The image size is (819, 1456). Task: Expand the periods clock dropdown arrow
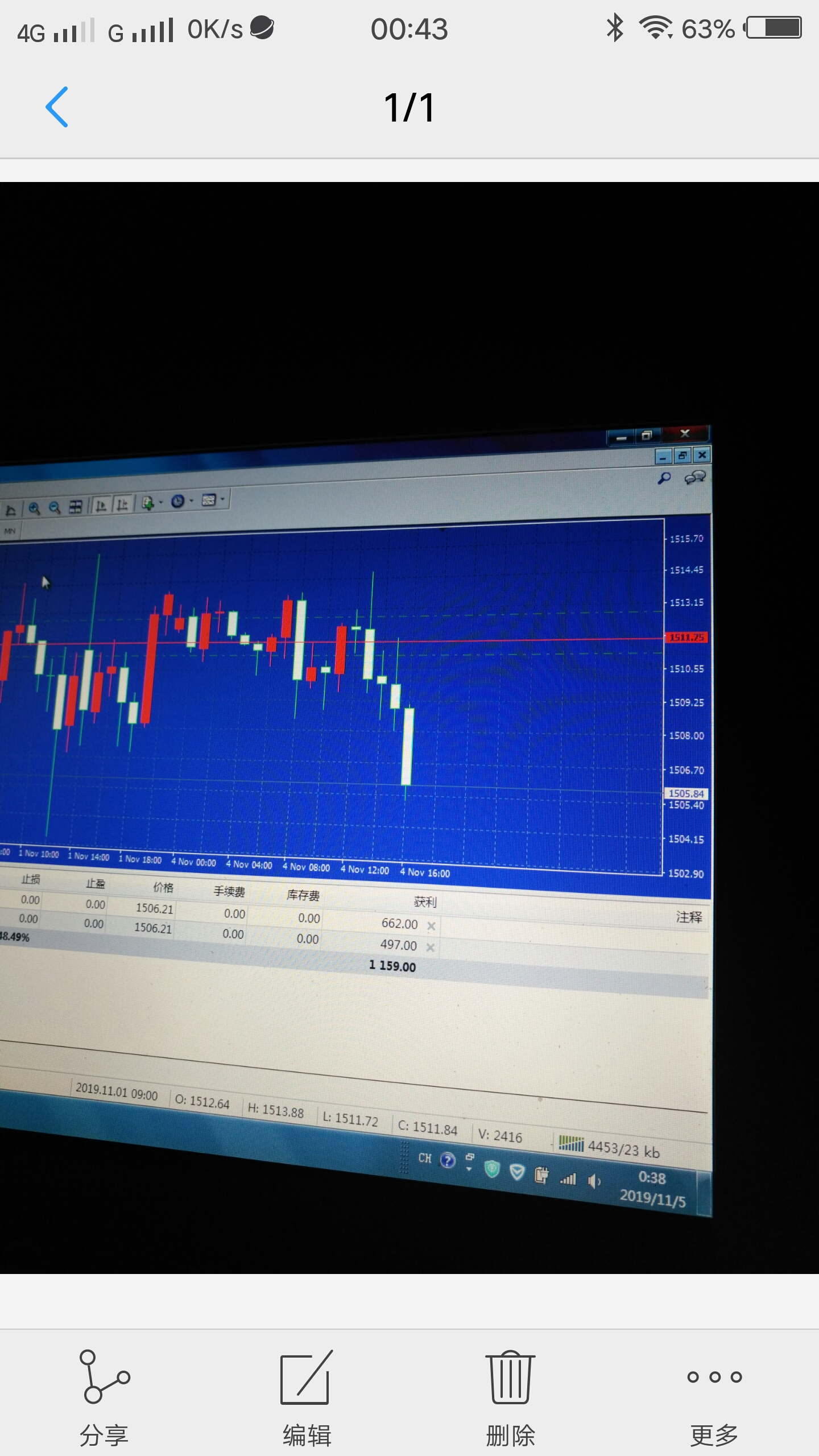(x=192, y=500)
